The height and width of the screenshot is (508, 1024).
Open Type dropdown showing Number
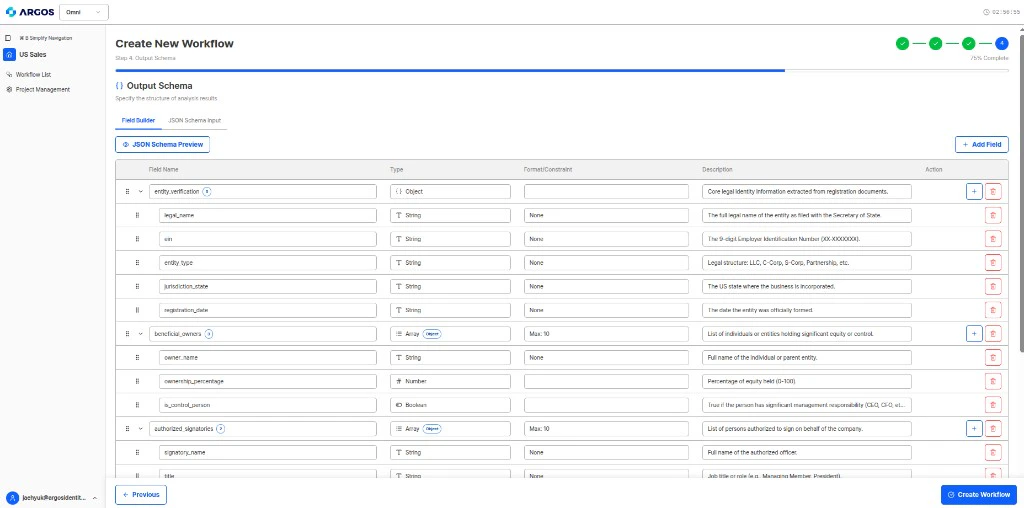[451, 381]
